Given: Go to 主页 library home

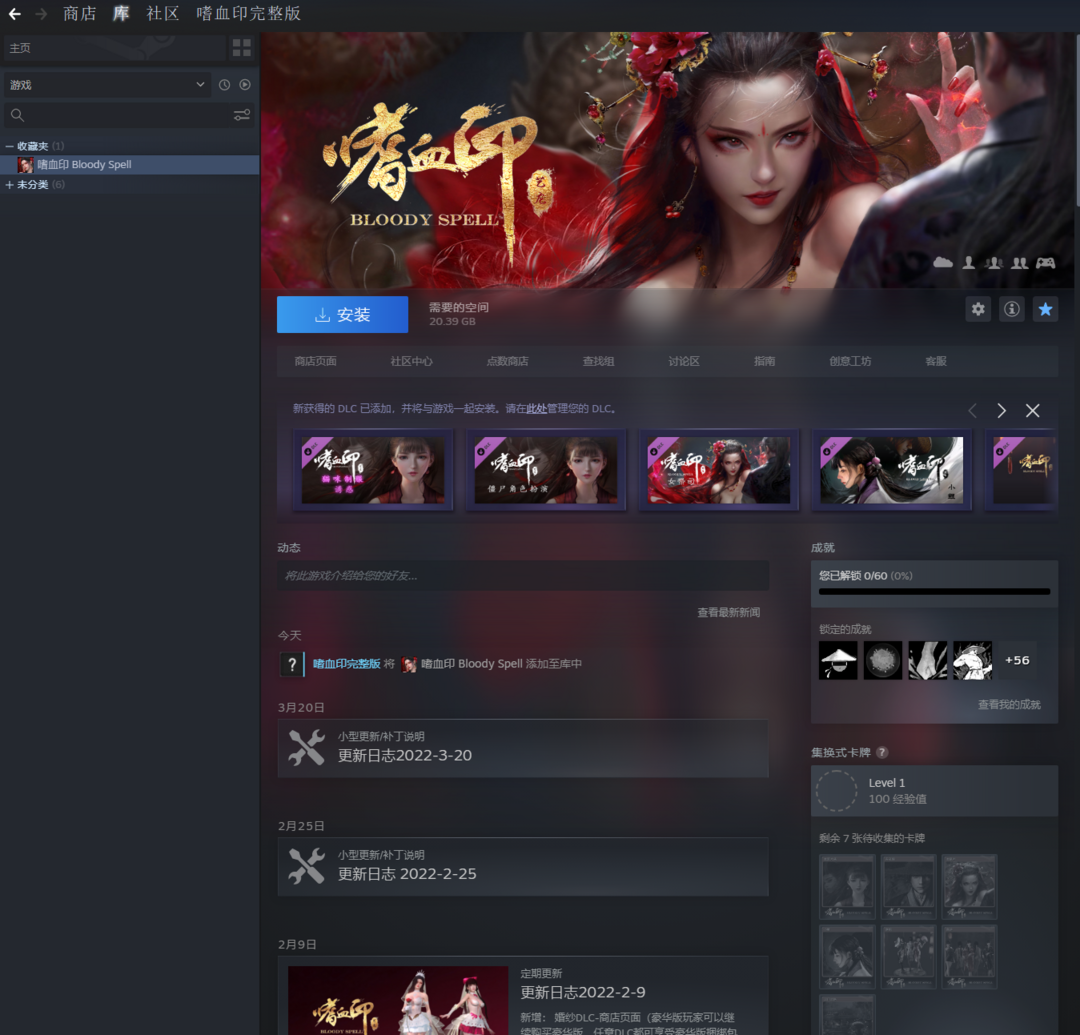Looking at the screenshot, I should pyautogui.click(x=115, y=48).
